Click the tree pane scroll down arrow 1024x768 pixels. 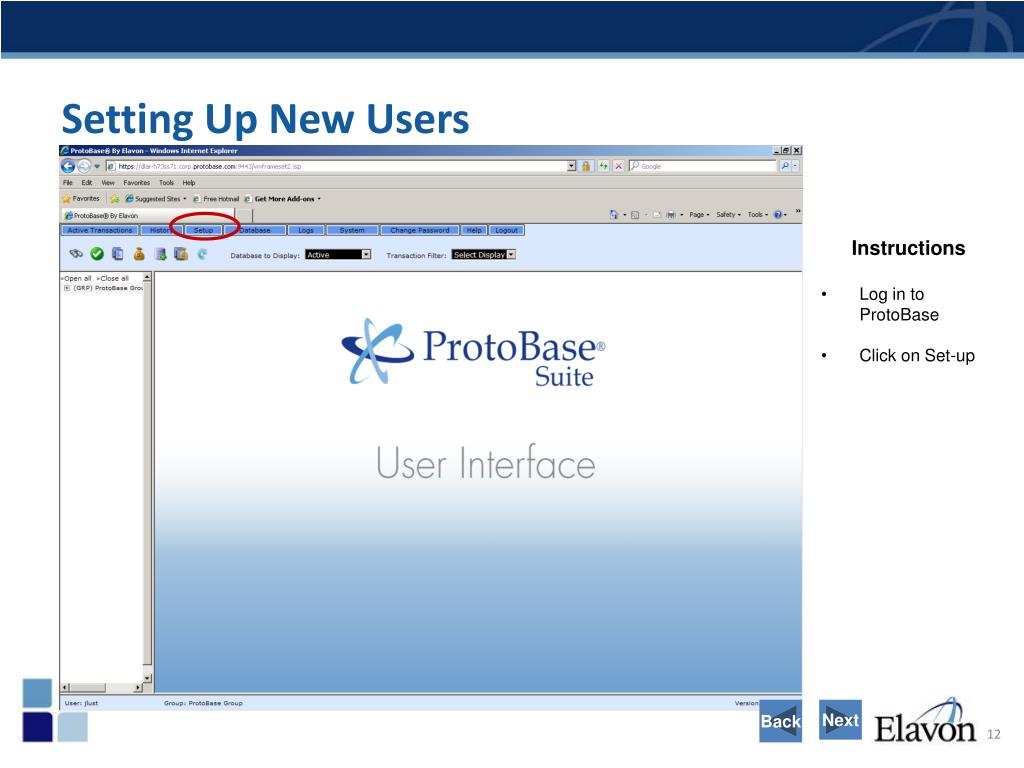coord(147,678)
